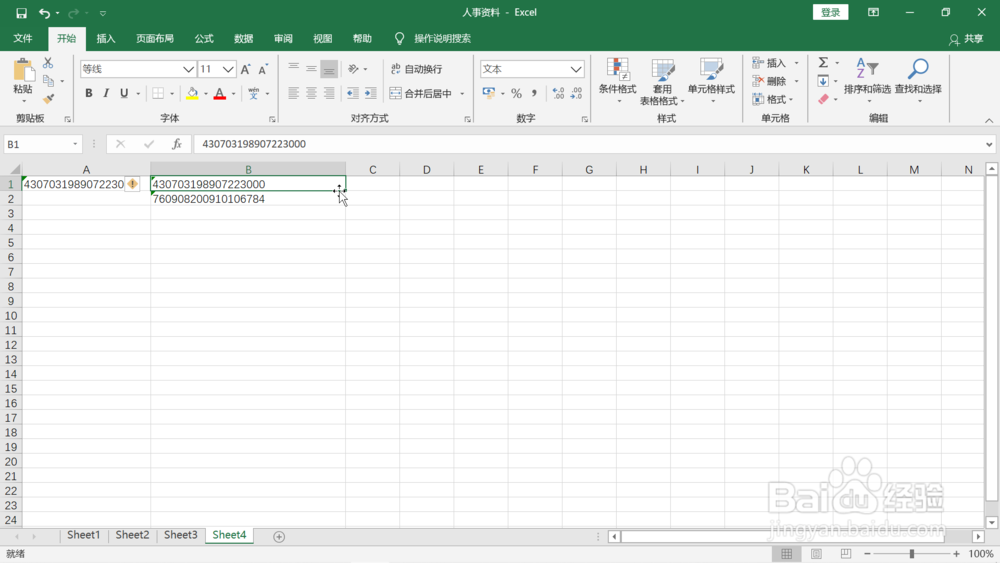Open Cell Styles gallery
The image size is (1000, 563).
point(711,82)
